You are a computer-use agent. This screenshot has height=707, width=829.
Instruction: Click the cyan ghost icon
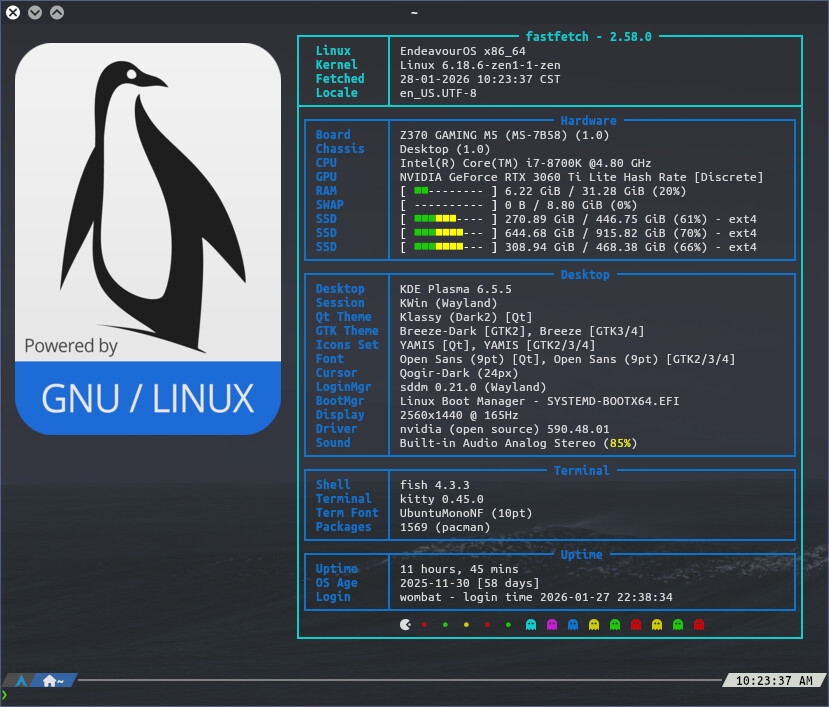(531, 625)
